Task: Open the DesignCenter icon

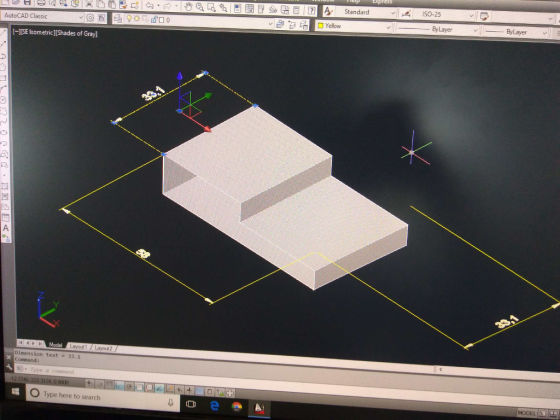Action: (x=249, y=9)
